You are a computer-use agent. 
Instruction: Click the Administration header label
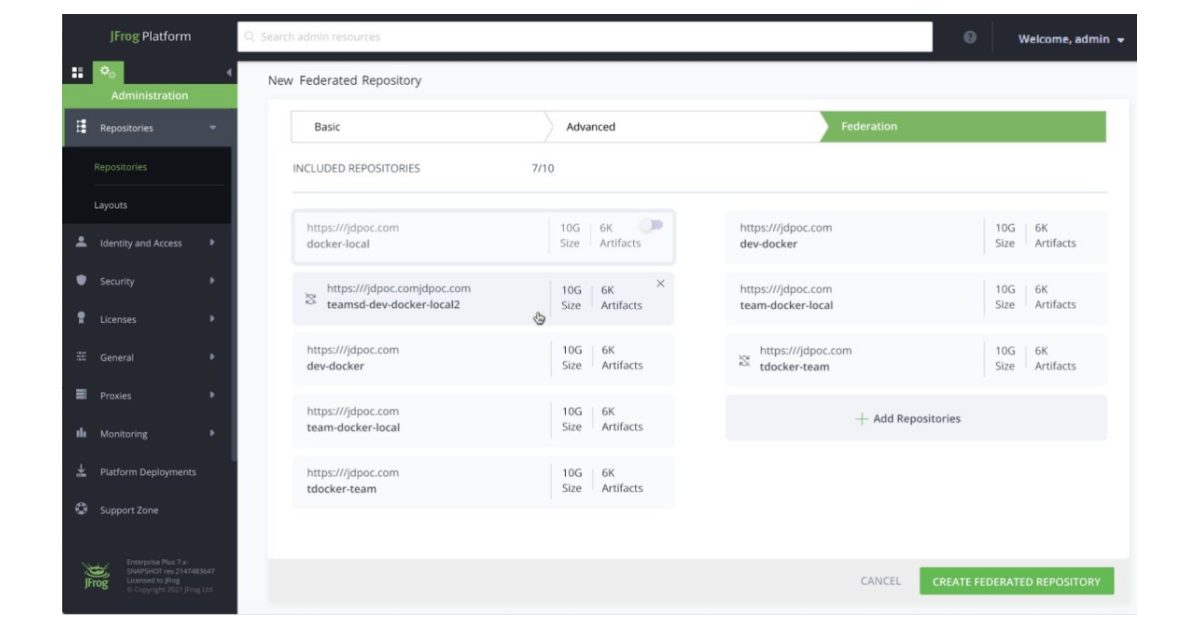(149, 96)
